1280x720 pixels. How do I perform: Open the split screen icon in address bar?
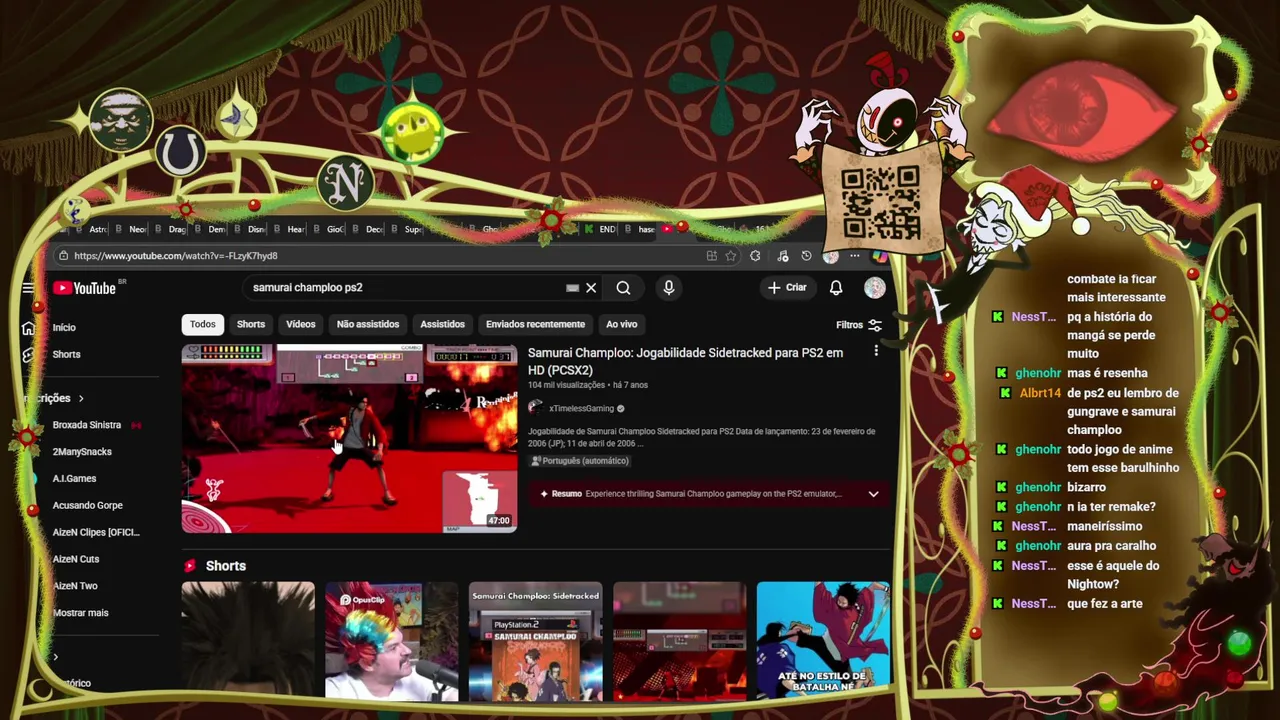711,256
